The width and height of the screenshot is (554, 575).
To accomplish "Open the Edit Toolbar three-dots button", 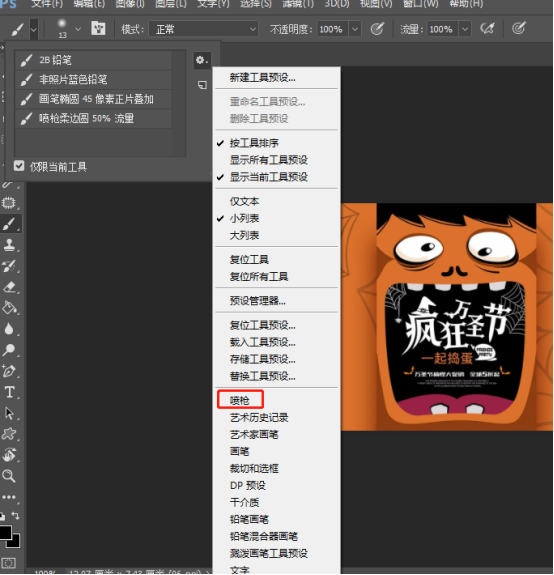I will tap(9, 497).
